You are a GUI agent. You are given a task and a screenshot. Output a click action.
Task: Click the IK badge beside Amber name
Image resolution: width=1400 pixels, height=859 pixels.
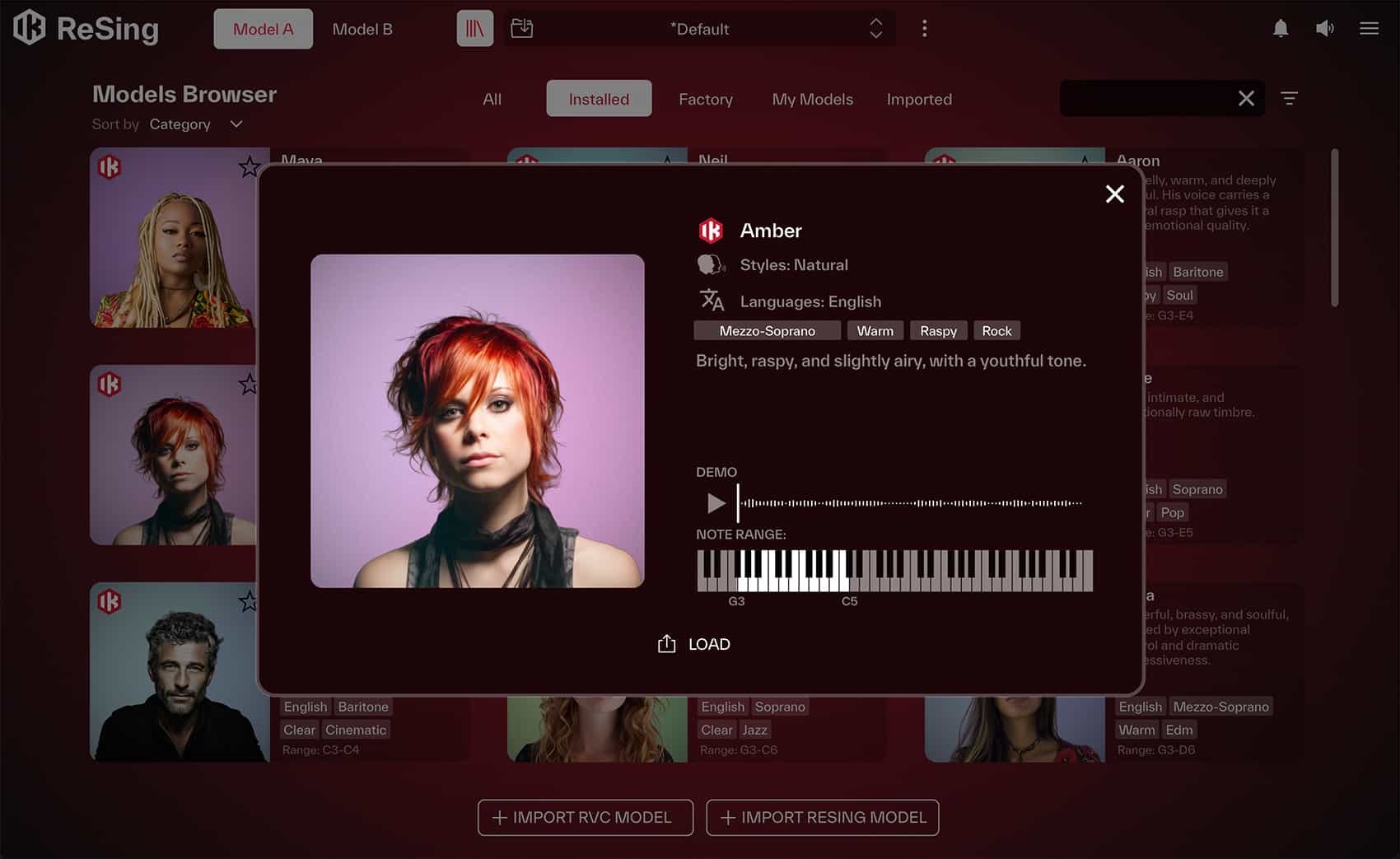(x=711, y=231)
